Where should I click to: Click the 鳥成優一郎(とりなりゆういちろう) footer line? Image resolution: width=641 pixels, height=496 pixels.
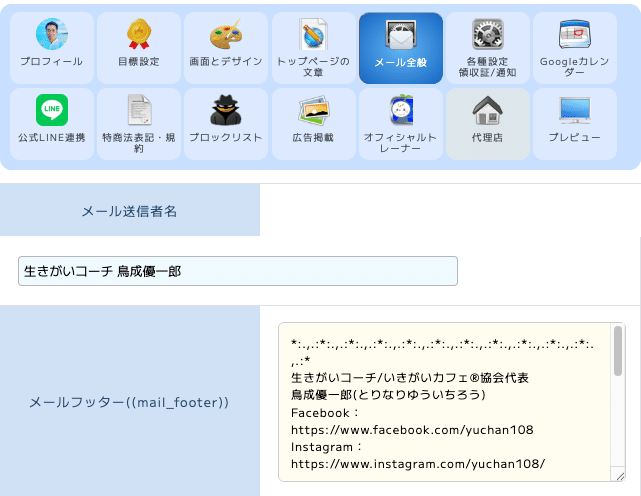[388, 395]
